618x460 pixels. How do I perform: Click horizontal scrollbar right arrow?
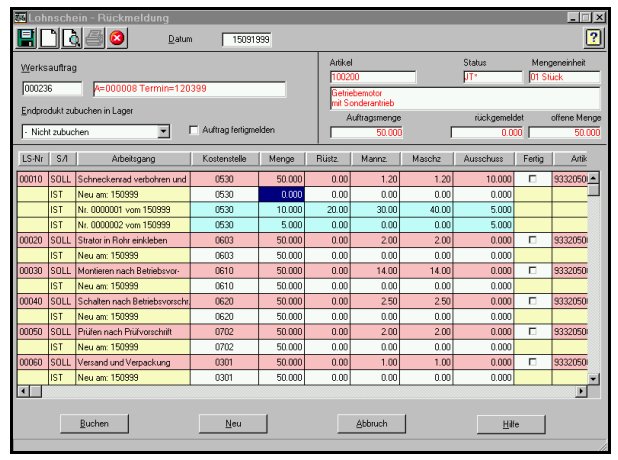(581, 391)
